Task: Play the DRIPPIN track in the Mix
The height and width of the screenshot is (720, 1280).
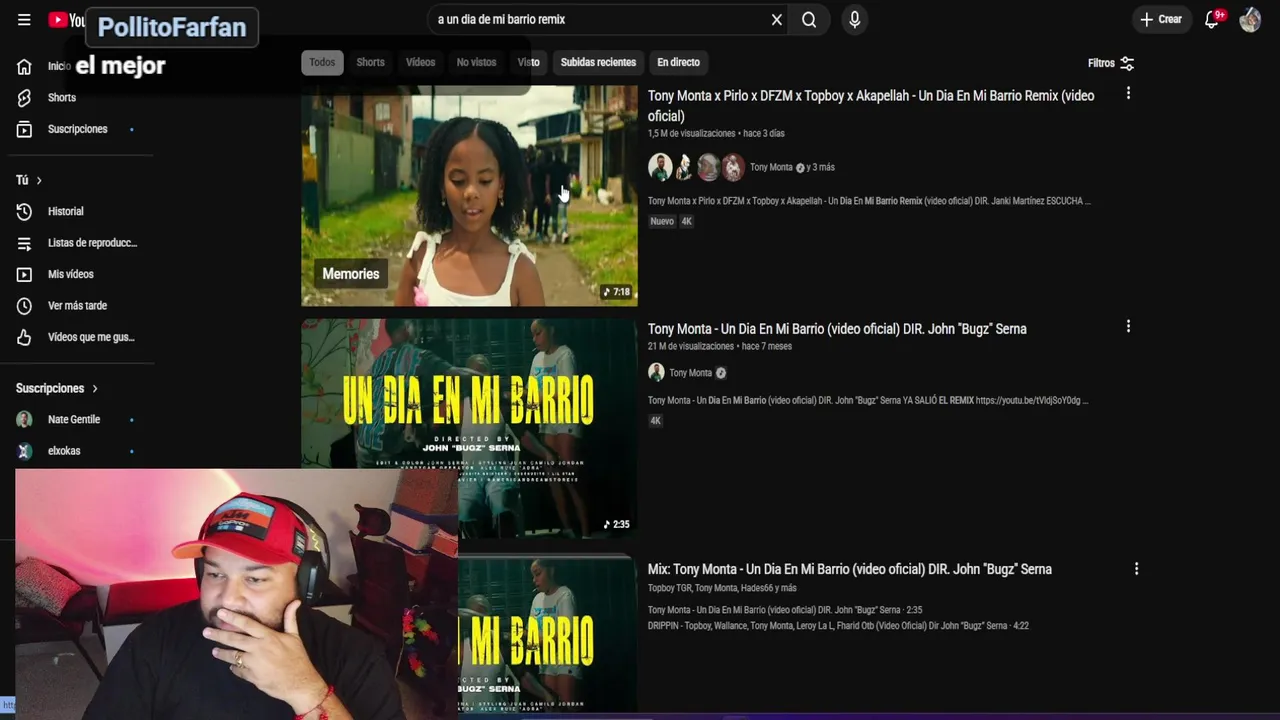Action: [838, 626]
